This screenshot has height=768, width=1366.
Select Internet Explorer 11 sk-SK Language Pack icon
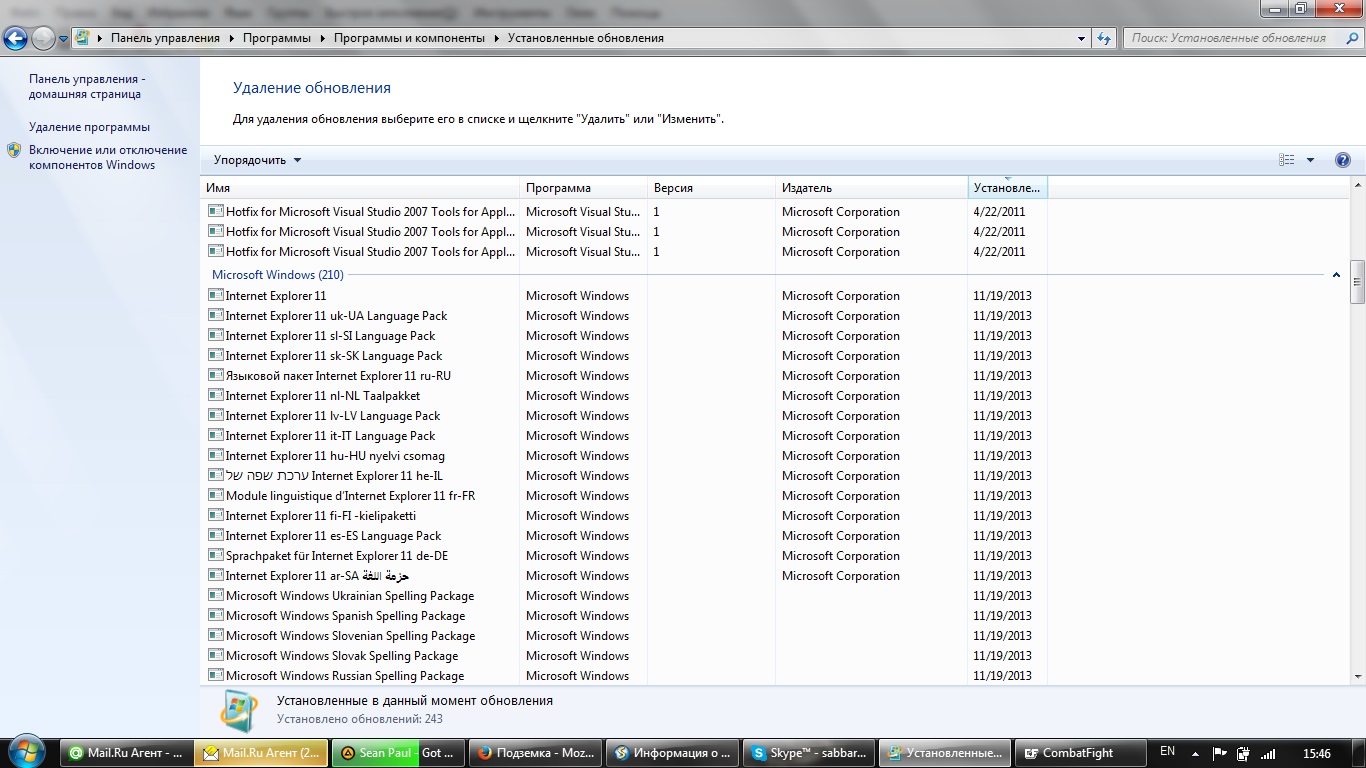[x=215, y=355]
